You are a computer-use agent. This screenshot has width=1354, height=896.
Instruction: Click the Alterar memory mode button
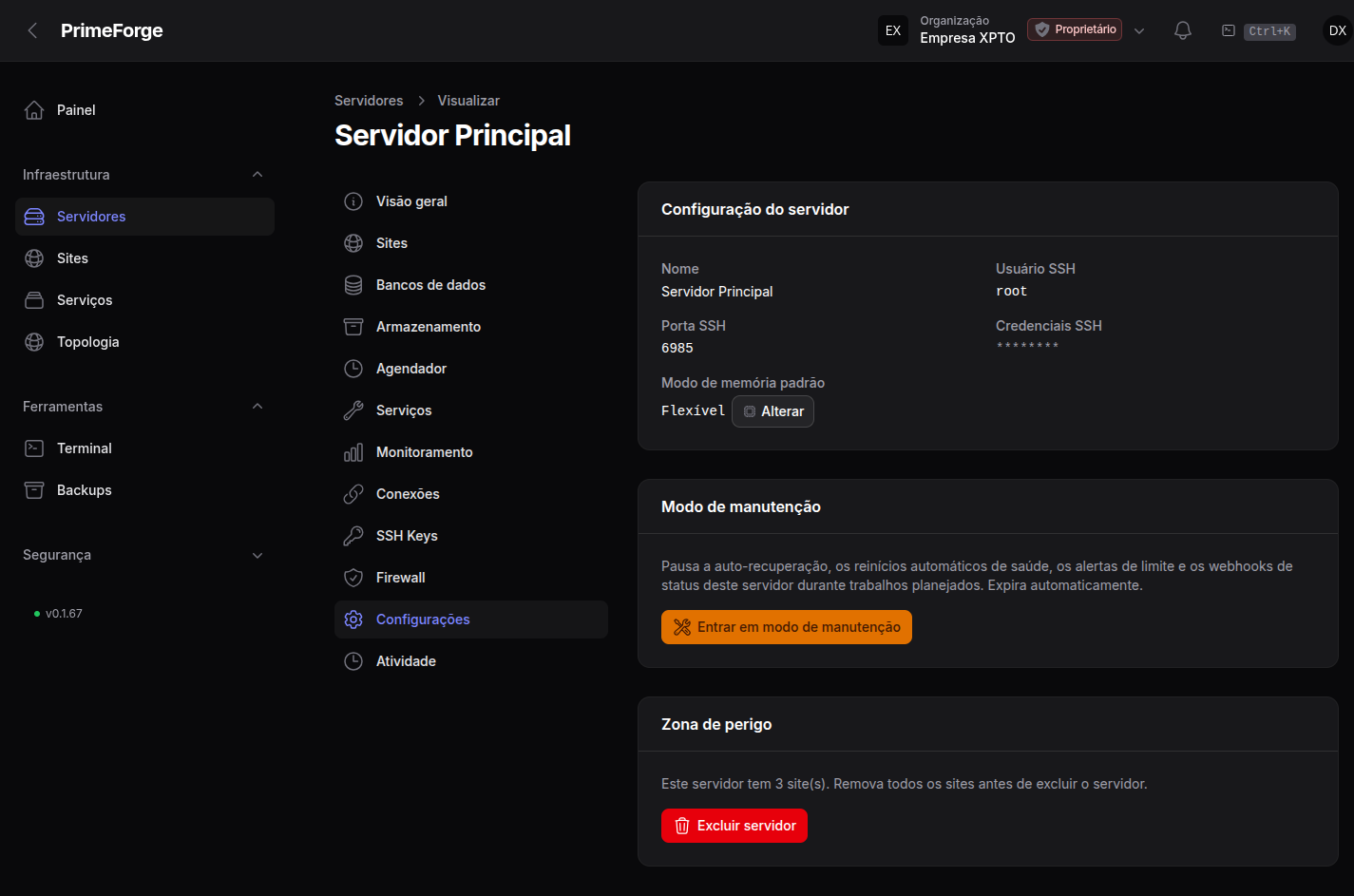pos(772,411)
